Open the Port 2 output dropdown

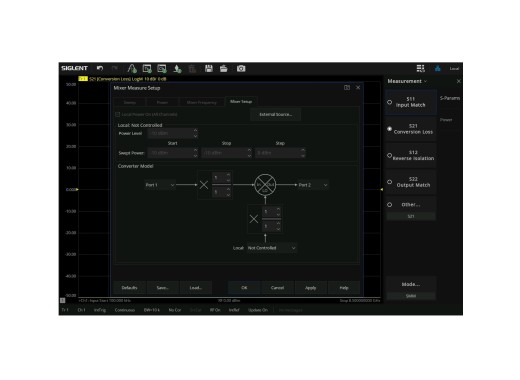tap(313, 185)
